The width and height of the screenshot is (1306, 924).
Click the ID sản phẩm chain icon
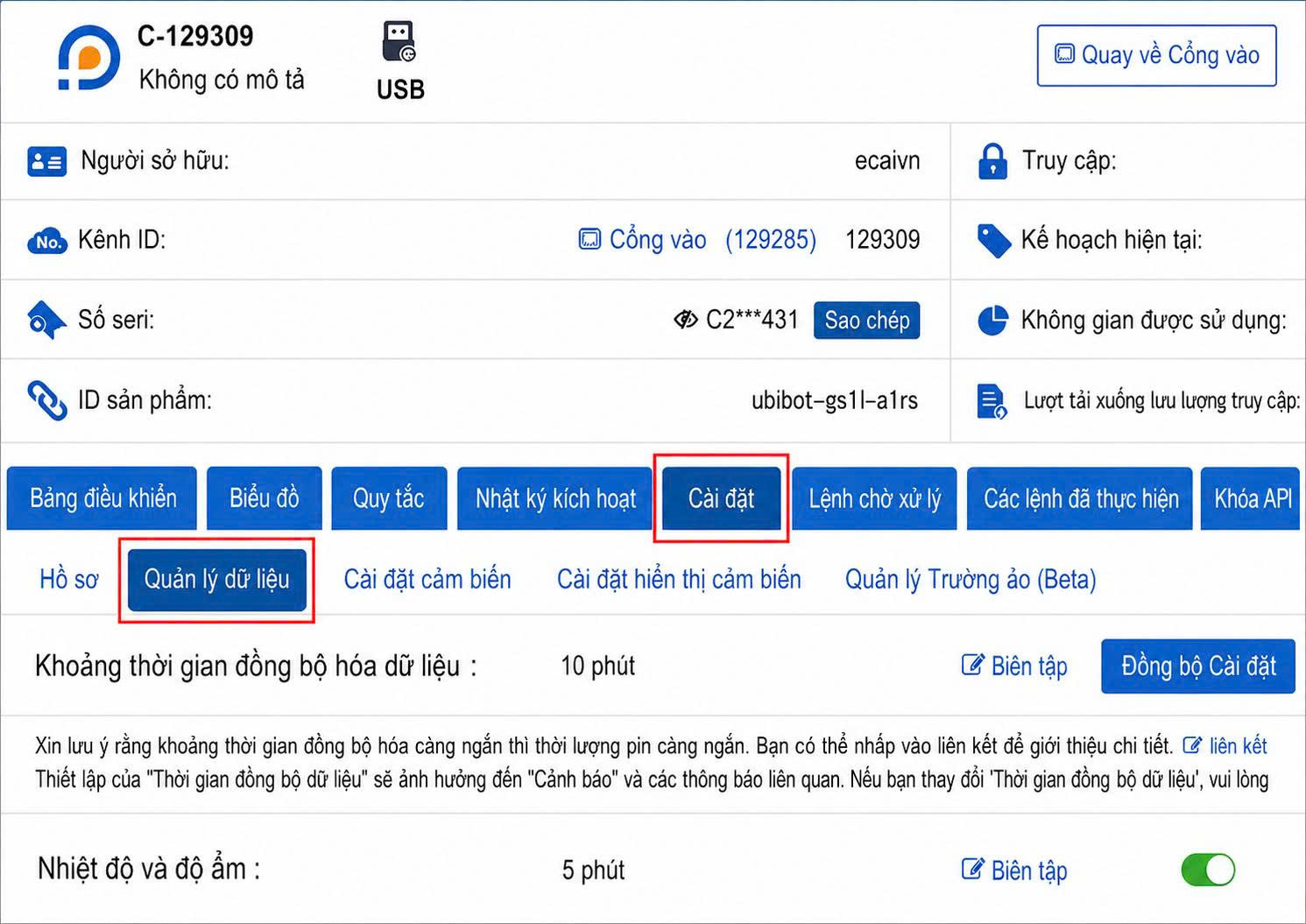pos(46,400)
